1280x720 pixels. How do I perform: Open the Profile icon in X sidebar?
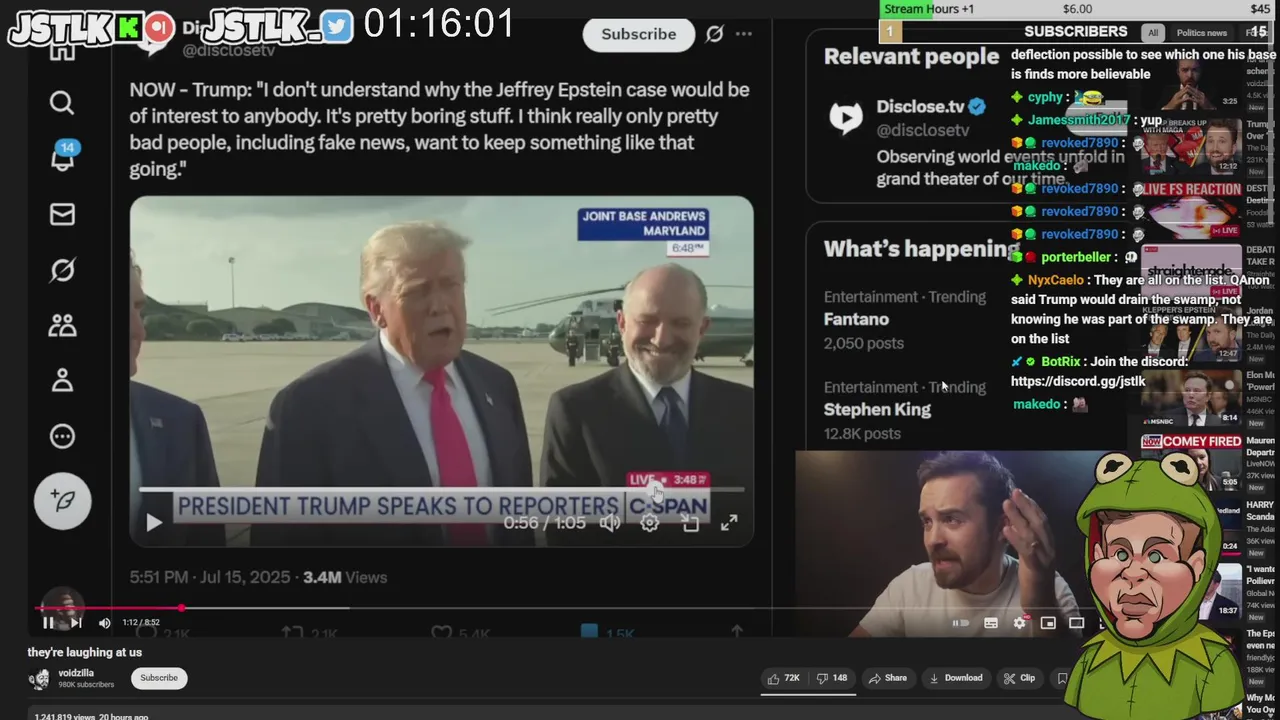(x=62, y=380)
